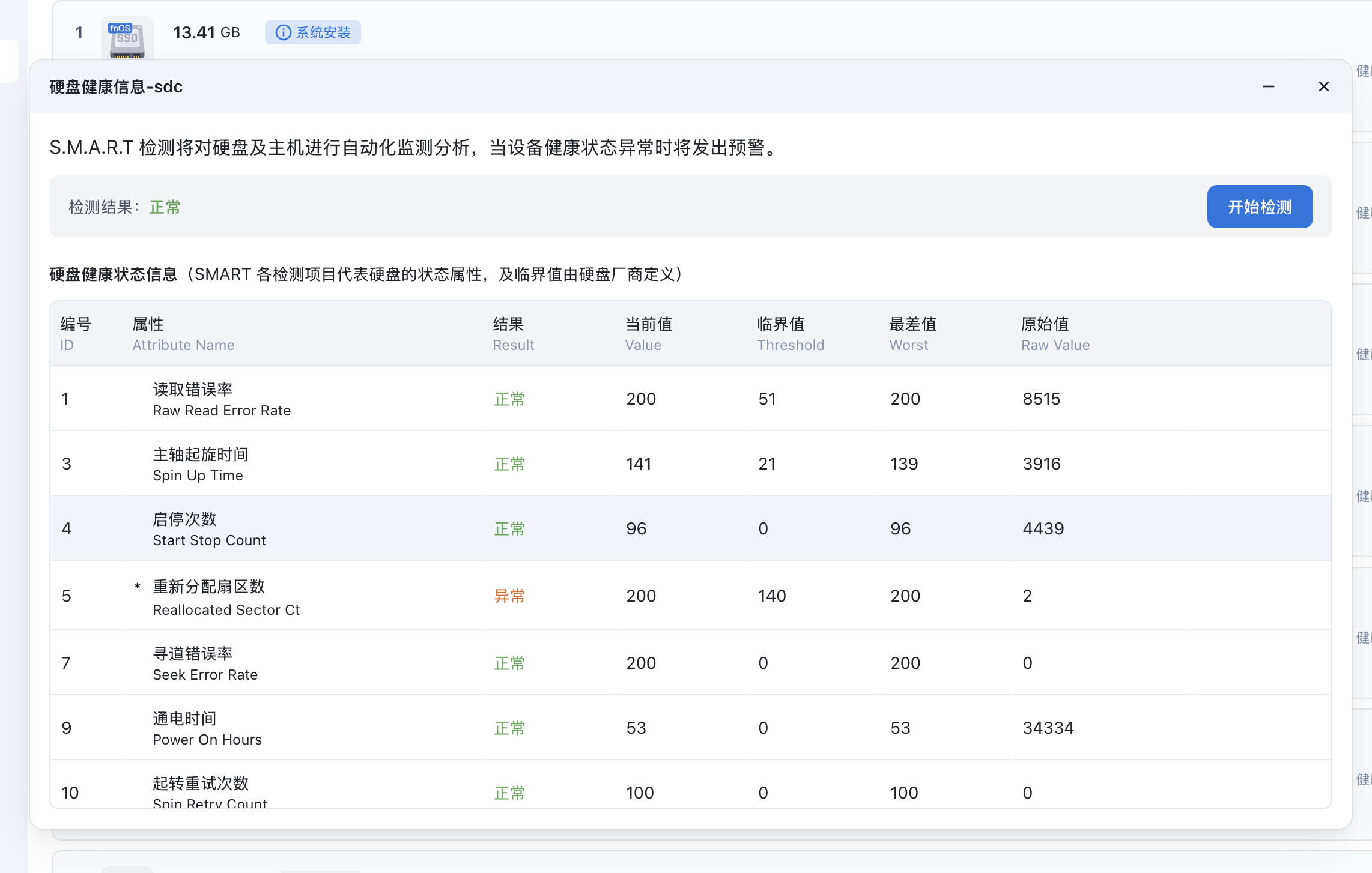The image size is (1372, 873).
Task: Click the 属性 Attribute Name column header
Action: click(x=183, y=334)
